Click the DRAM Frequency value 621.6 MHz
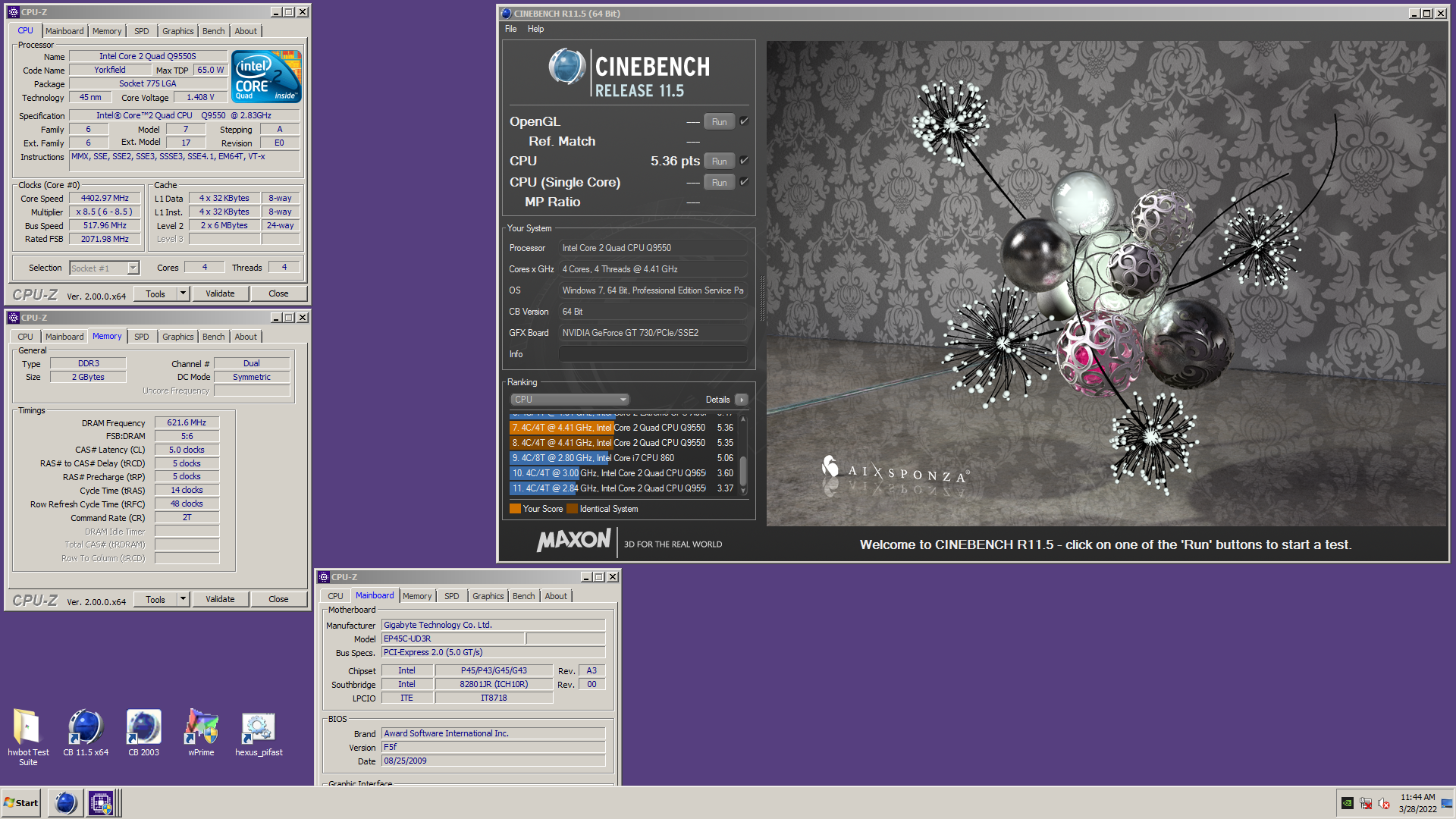Screen dimensions: 1456x819 click(187, 422)
